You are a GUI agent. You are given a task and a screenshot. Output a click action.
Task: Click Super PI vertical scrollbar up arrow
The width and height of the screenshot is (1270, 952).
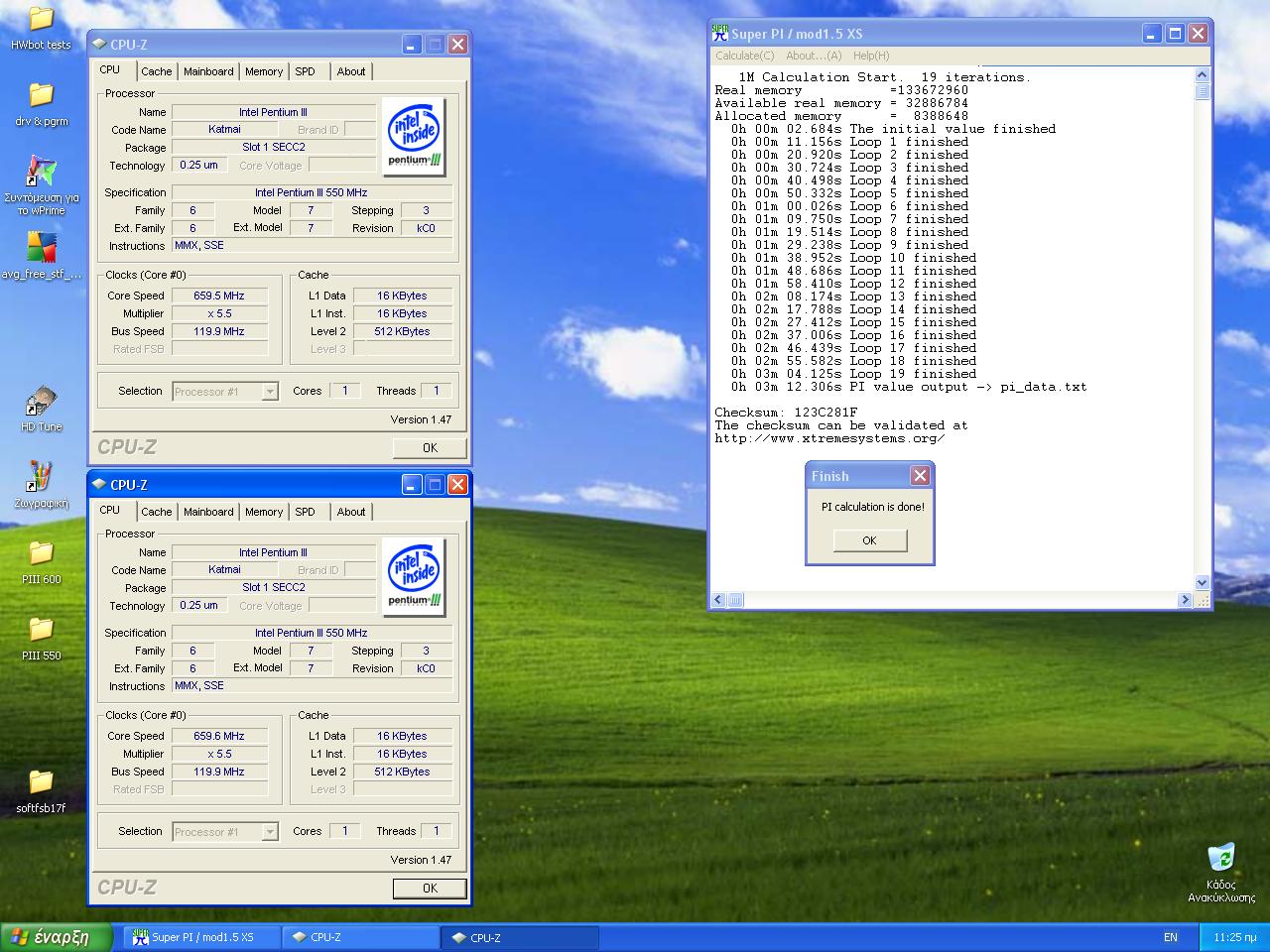pos(1203,75)
